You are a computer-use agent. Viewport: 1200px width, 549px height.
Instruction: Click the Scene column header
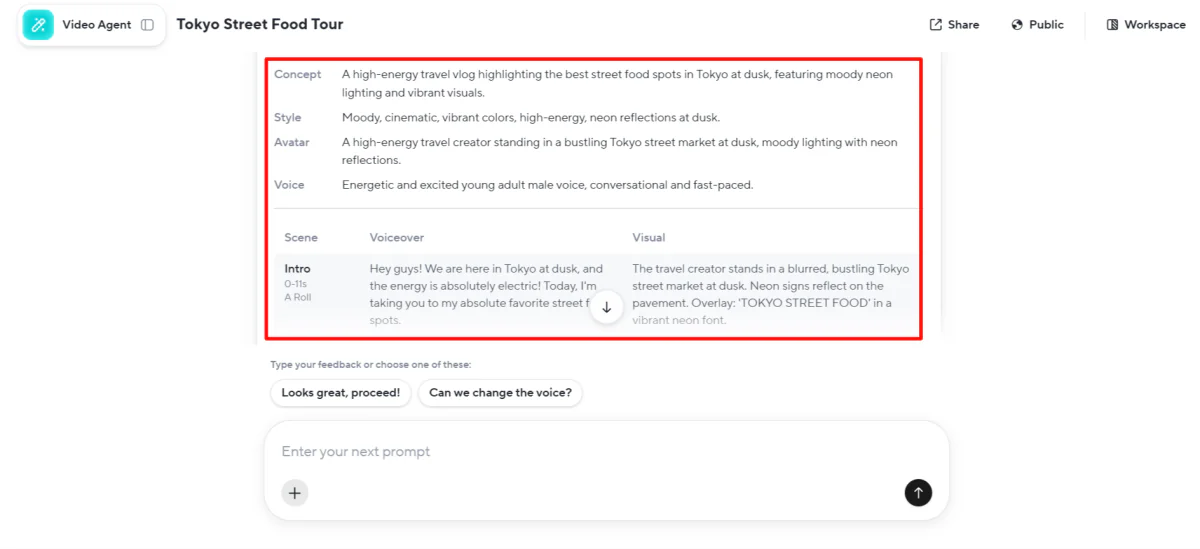click(301, 238)
